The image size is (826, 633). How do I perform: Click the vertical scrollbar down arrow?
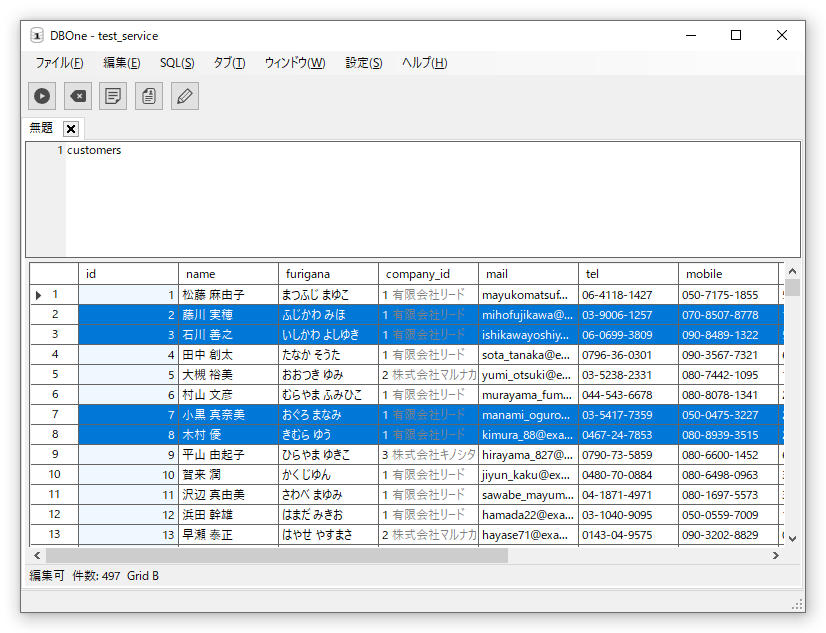792,537
